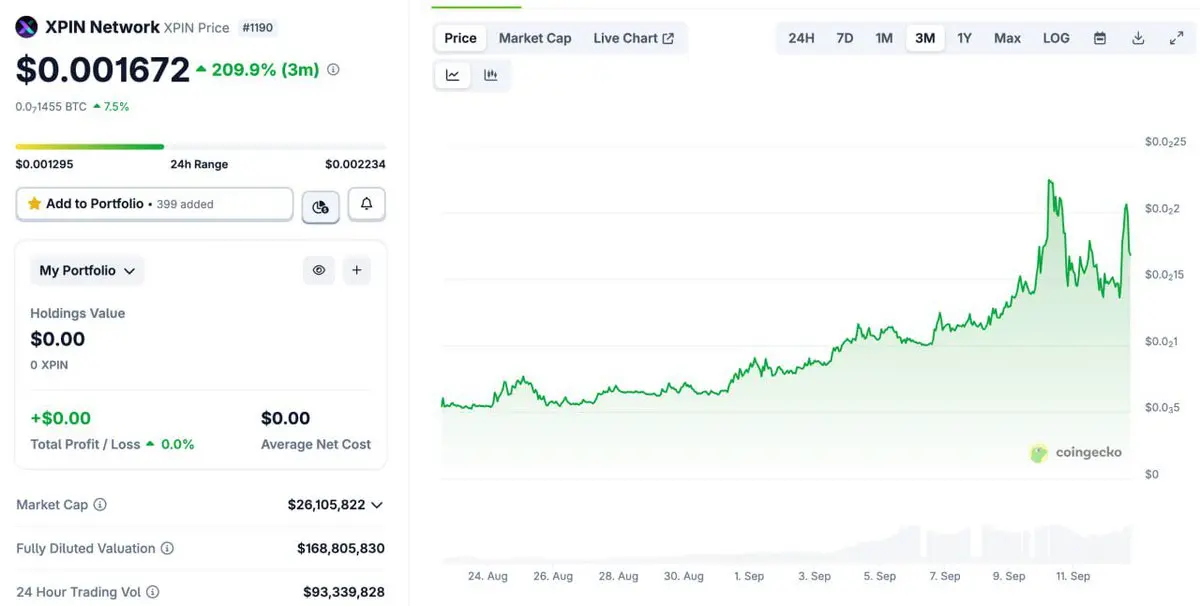The height and width of the screenshot is (606, 1200).
Task: Select the Price tab
Action: click(460, 38)
